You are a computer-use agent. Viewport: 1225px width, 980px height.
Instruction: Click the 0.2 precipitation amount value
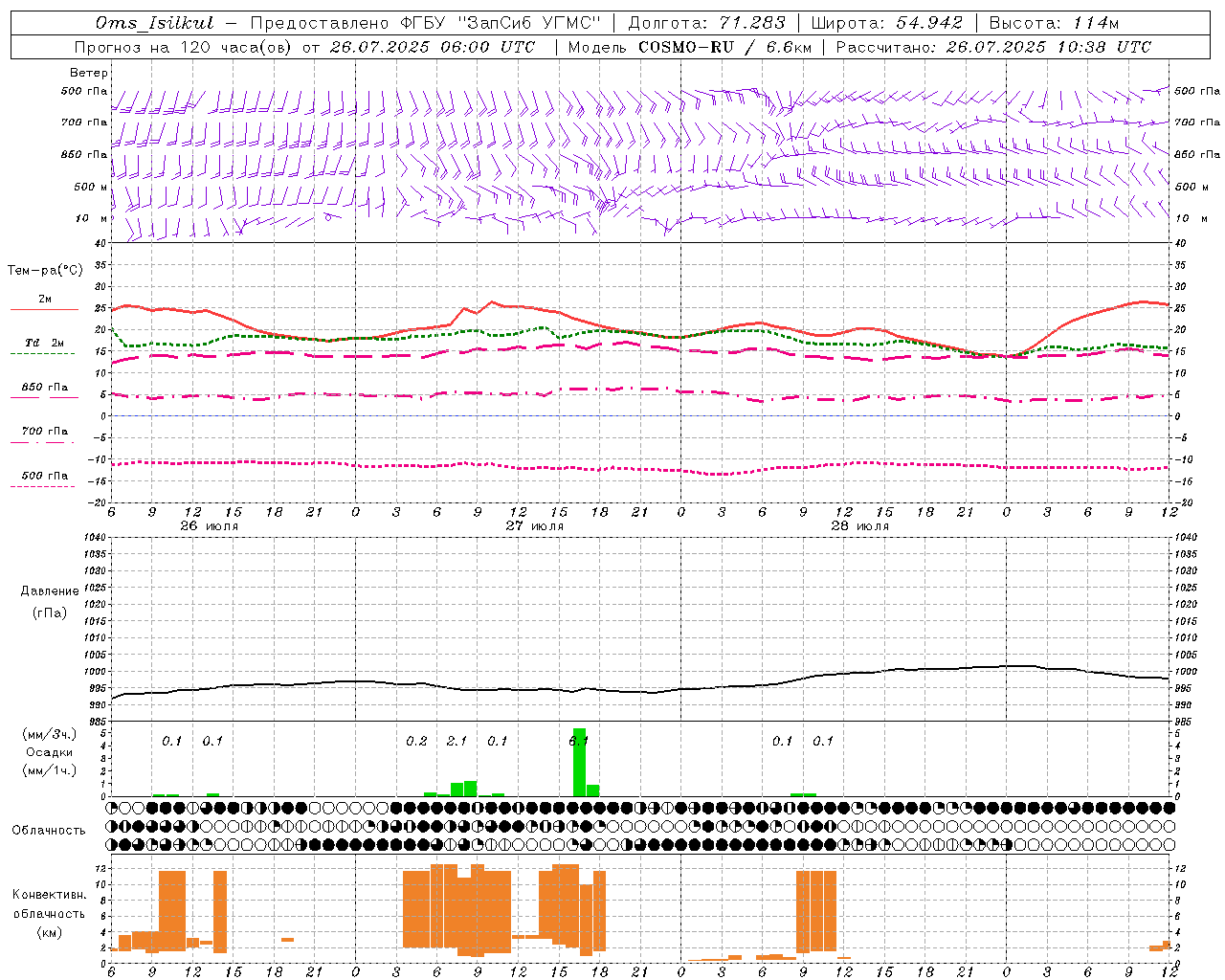tap(416, 741)
